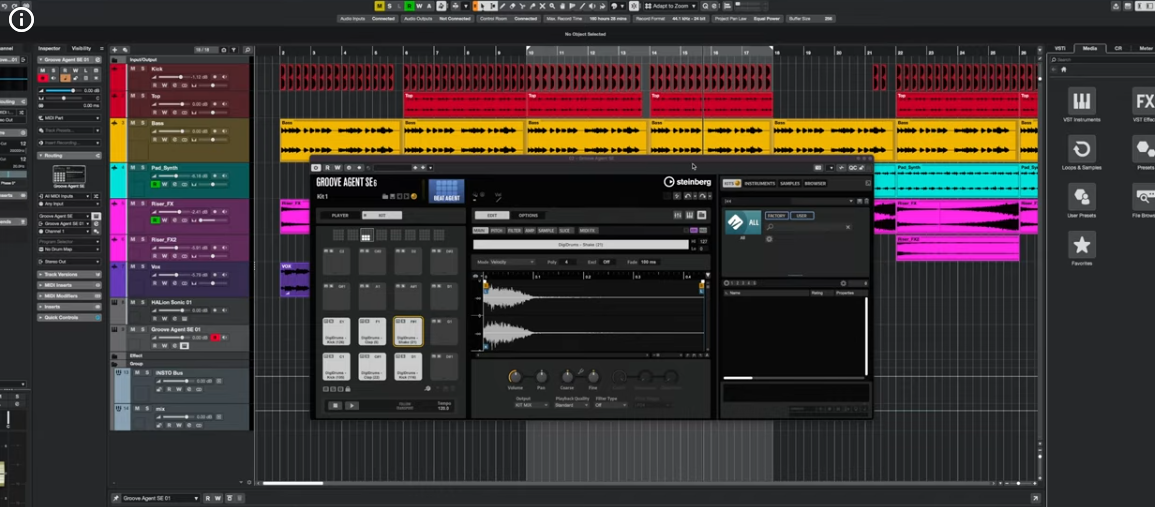Click the DigiDrums Shake pad F#1

tap(407, 332)
